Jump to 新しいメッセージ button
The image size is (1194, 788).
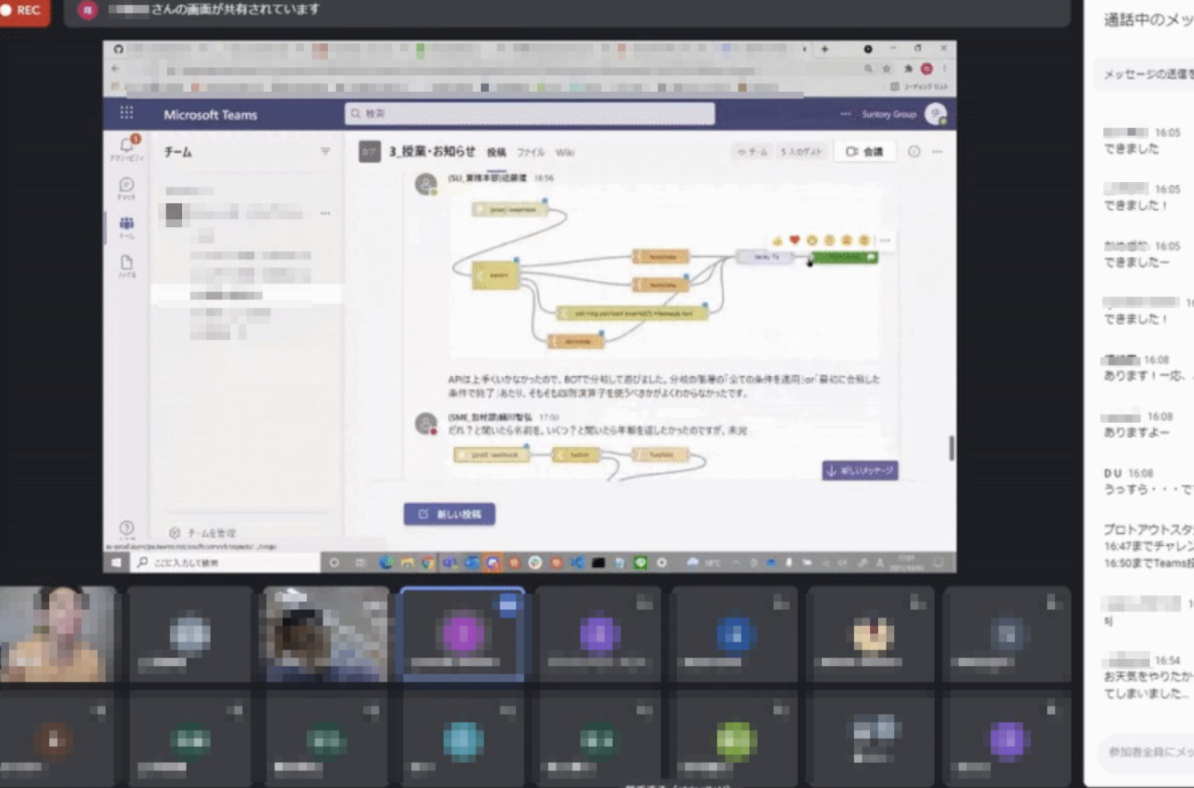click(x=860, y=471)
